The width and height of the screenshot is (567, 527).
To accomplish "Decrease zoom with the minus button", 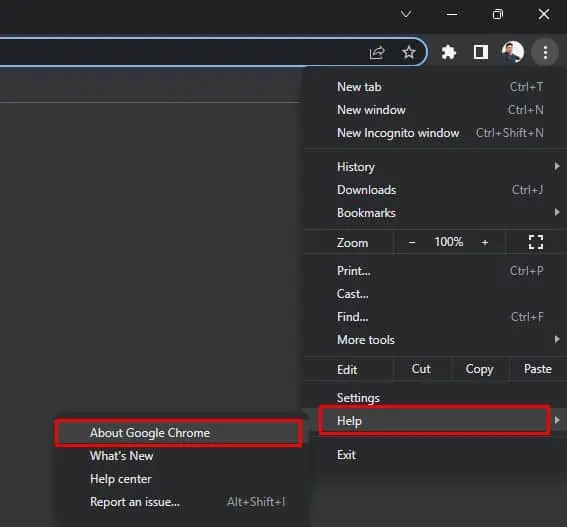I will [x=412, y=242].
